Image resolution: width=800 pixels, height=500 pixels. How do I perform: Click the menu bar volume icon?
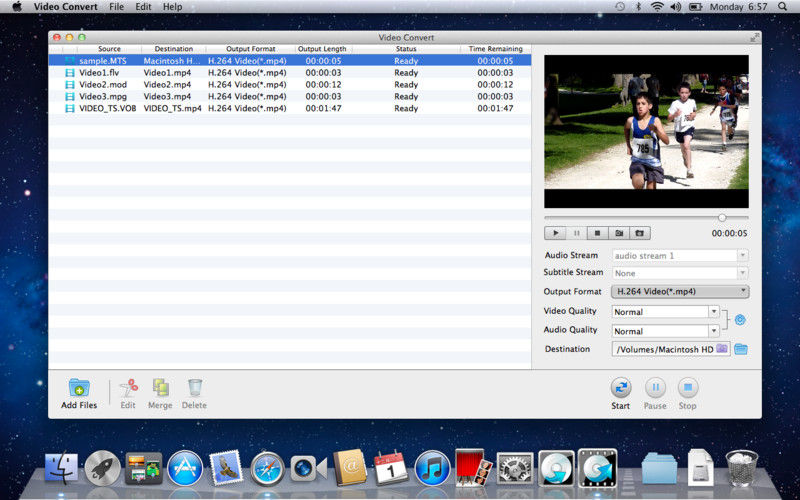(x=676, y=7)
